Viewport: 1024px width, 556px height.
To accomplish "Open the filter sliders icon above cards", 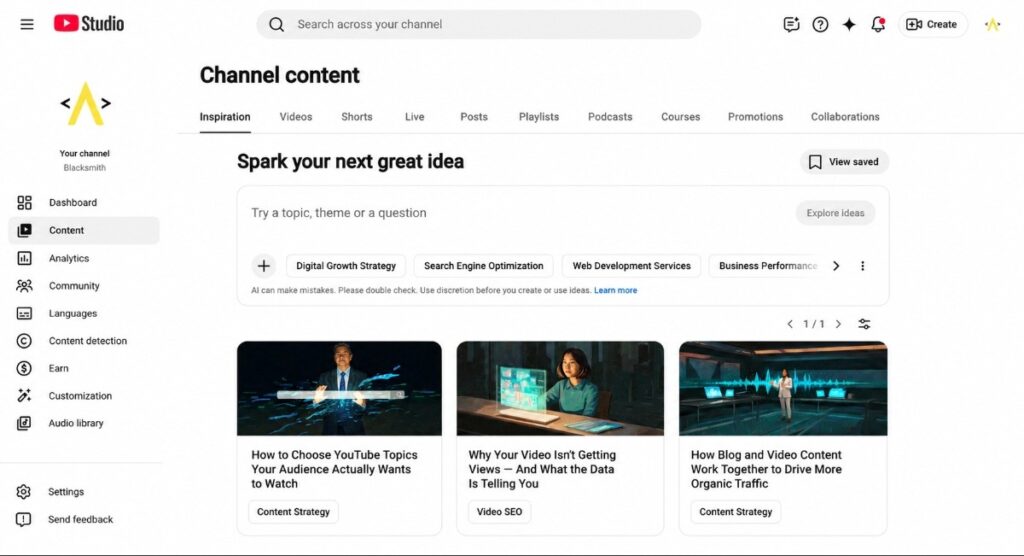I will pyautogui.click(x=864, y=324).
